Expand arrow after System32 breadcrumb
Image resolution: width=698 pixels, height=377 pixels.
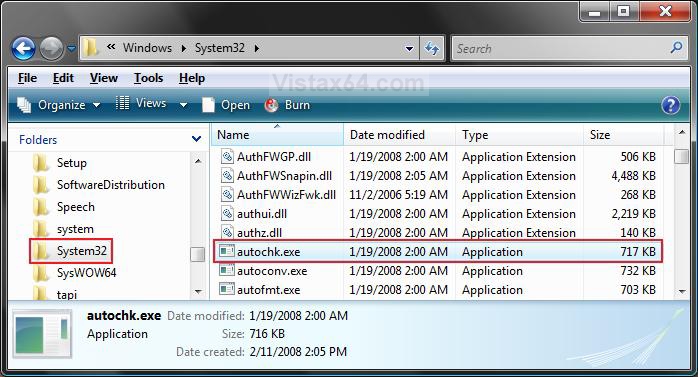click(257, 48)
